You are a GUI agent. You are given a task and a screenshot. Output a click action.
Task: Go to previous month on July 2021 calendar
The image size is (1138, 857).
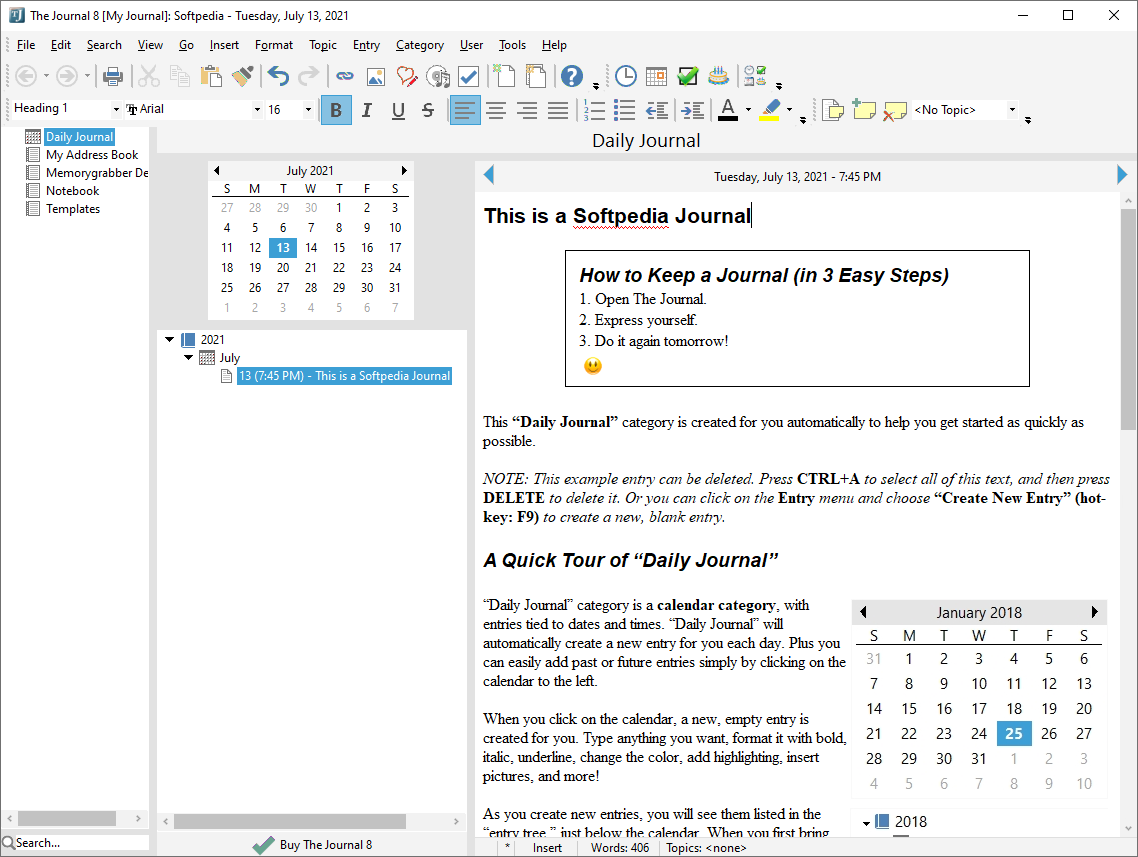click(216, 171)
